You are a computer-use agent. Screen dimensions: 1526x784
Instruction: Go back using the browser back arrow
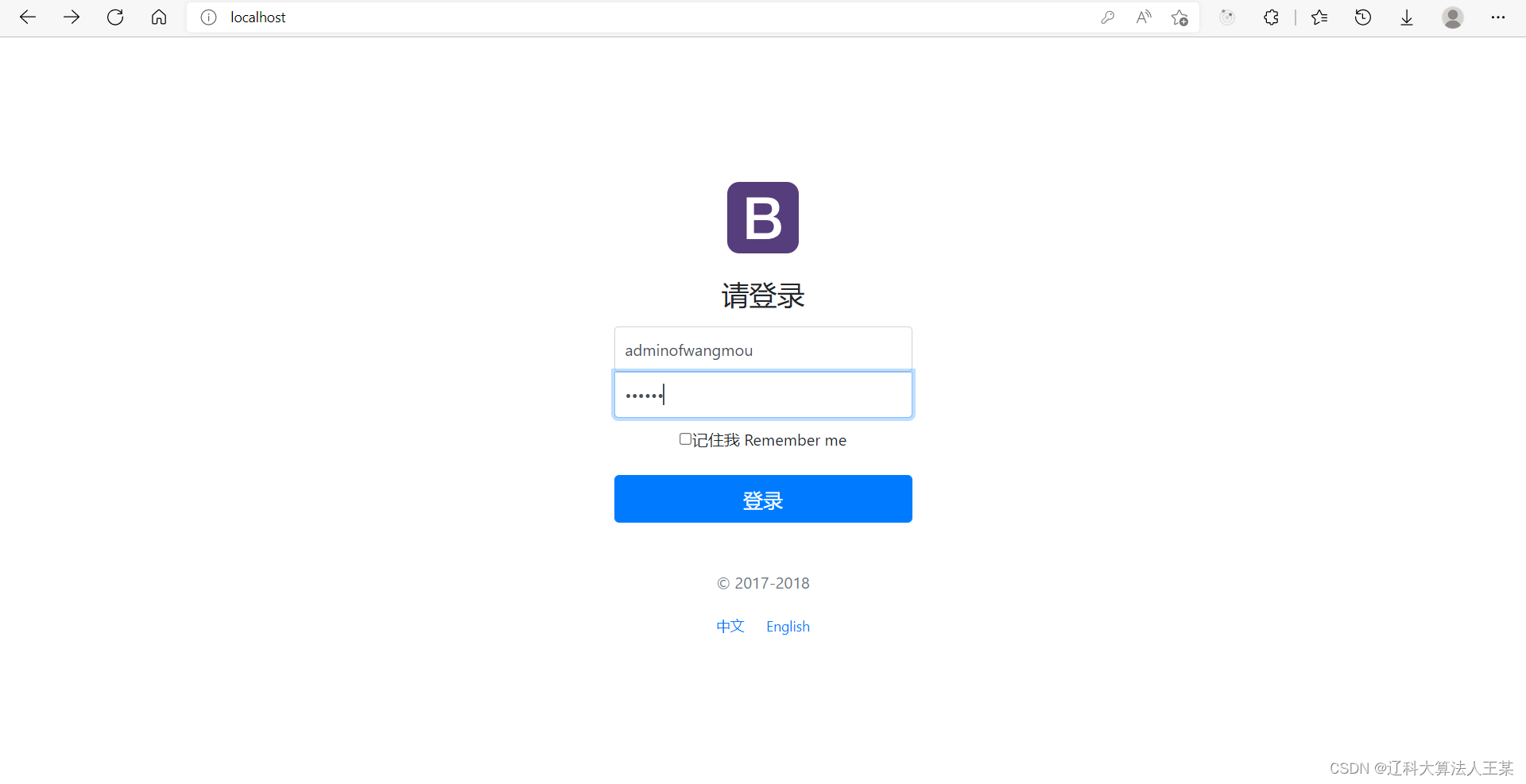tap(28, 17)
